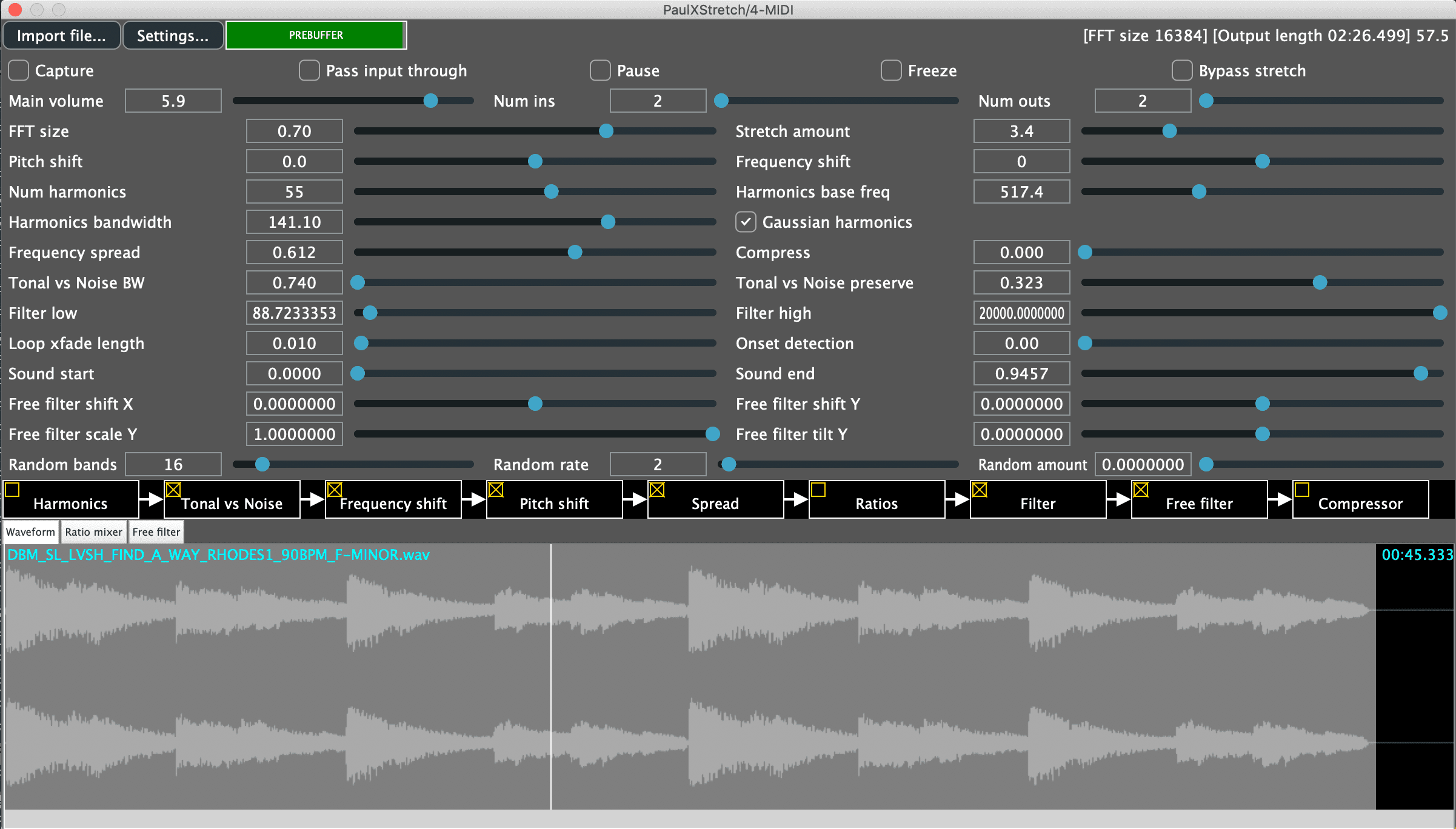The height and width of the screenshot is (829, 1456).
Task: Click the green PREBUFFER indicator
Action: 316,35
